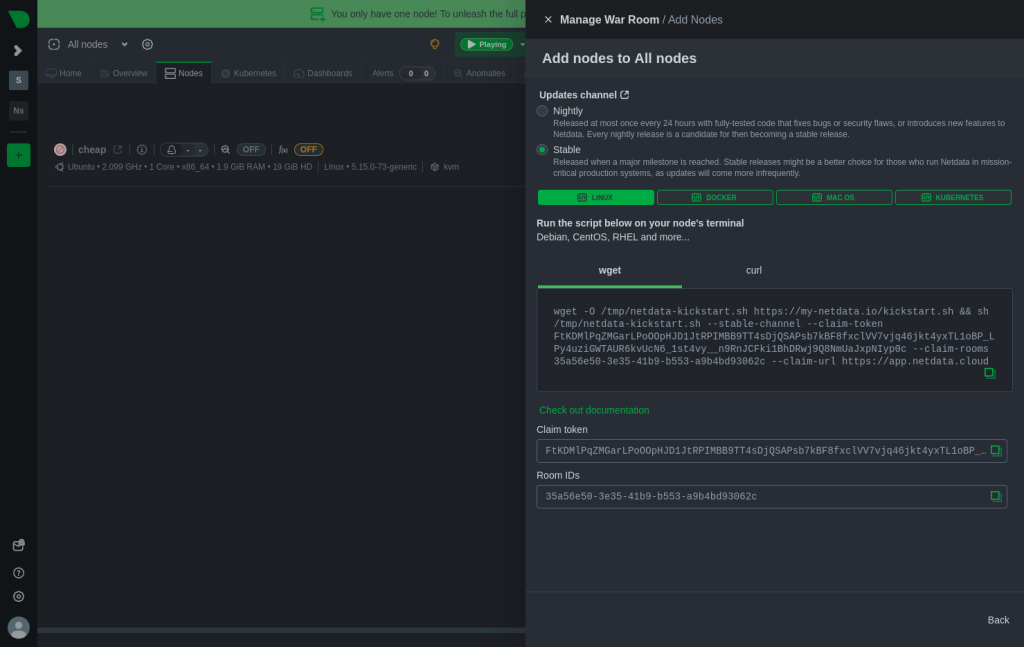Choose the LINUX platform button

tap(596, 197)
